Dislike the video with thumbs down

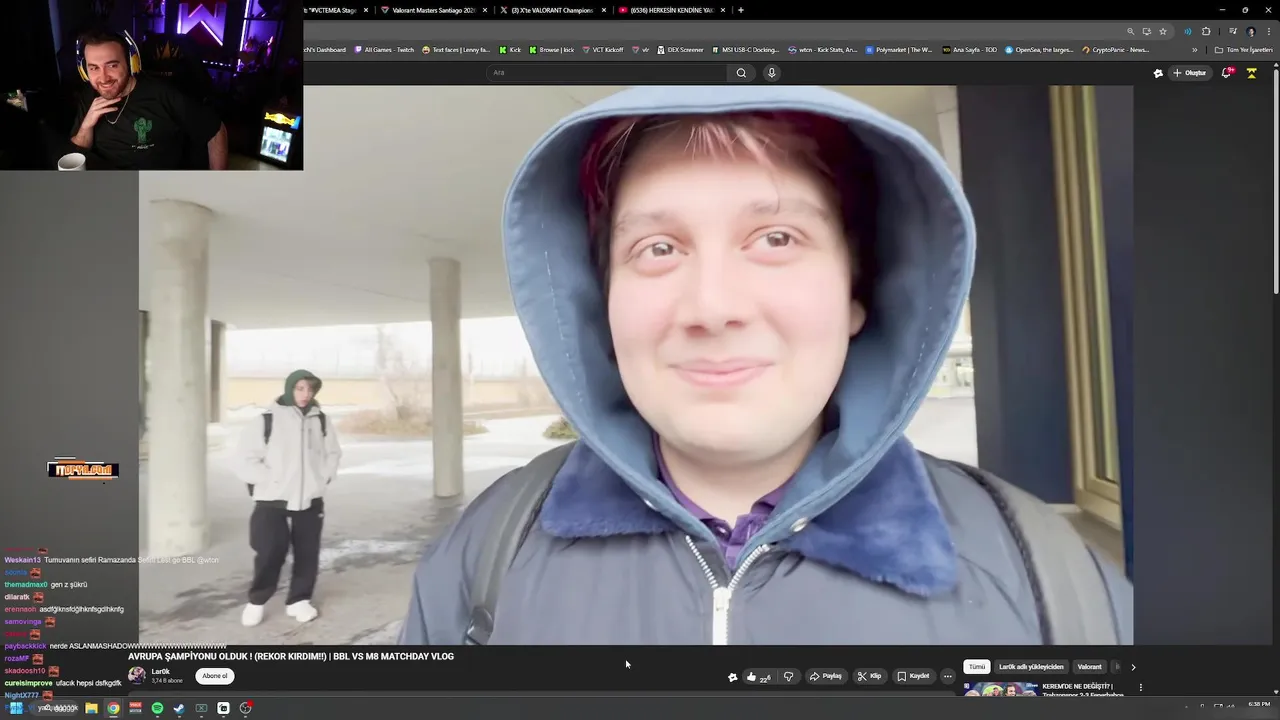(789, 677)
